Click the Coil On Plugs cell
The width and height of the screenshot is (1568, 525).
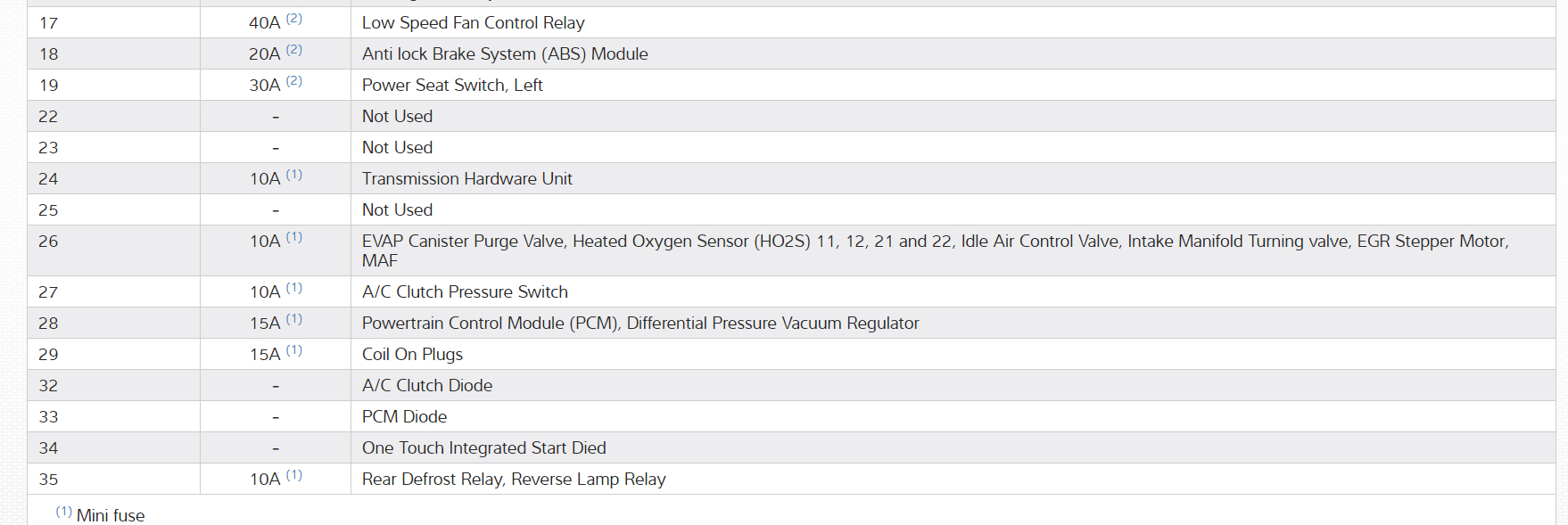pyautogui.click(x=412, y=355)
